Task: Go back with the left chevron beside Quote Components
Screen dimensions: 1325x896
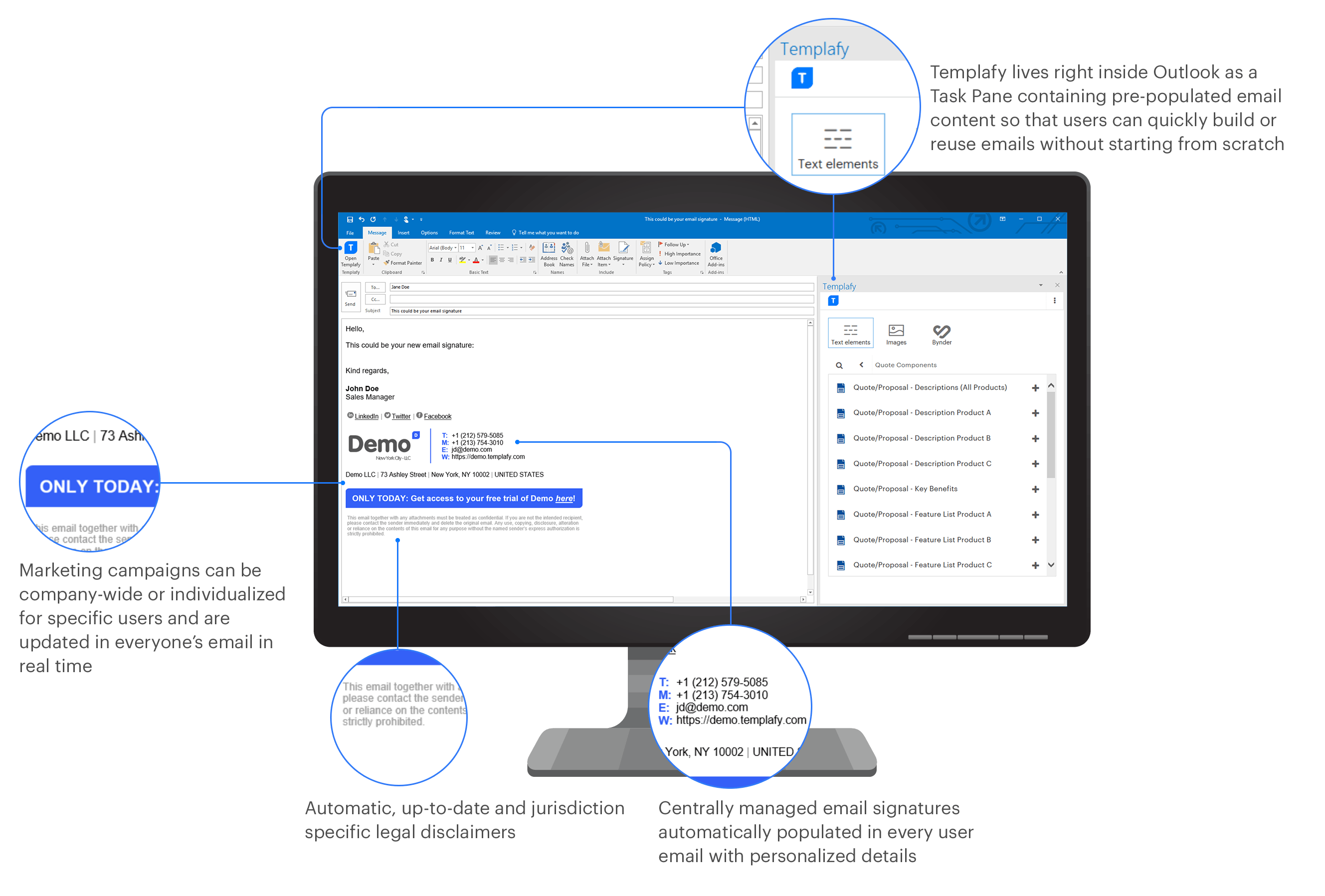Action: pos(862,365)
